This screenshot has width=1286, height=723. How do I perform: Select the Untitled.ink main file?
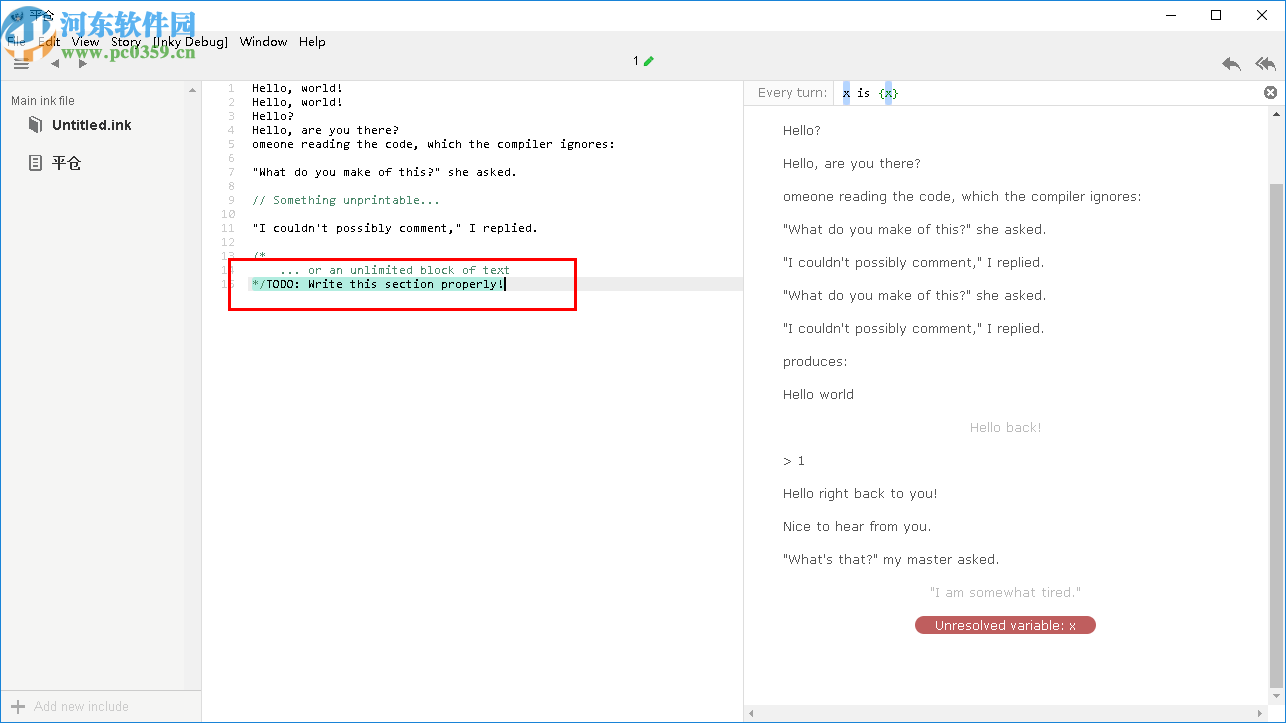[92, 125]
